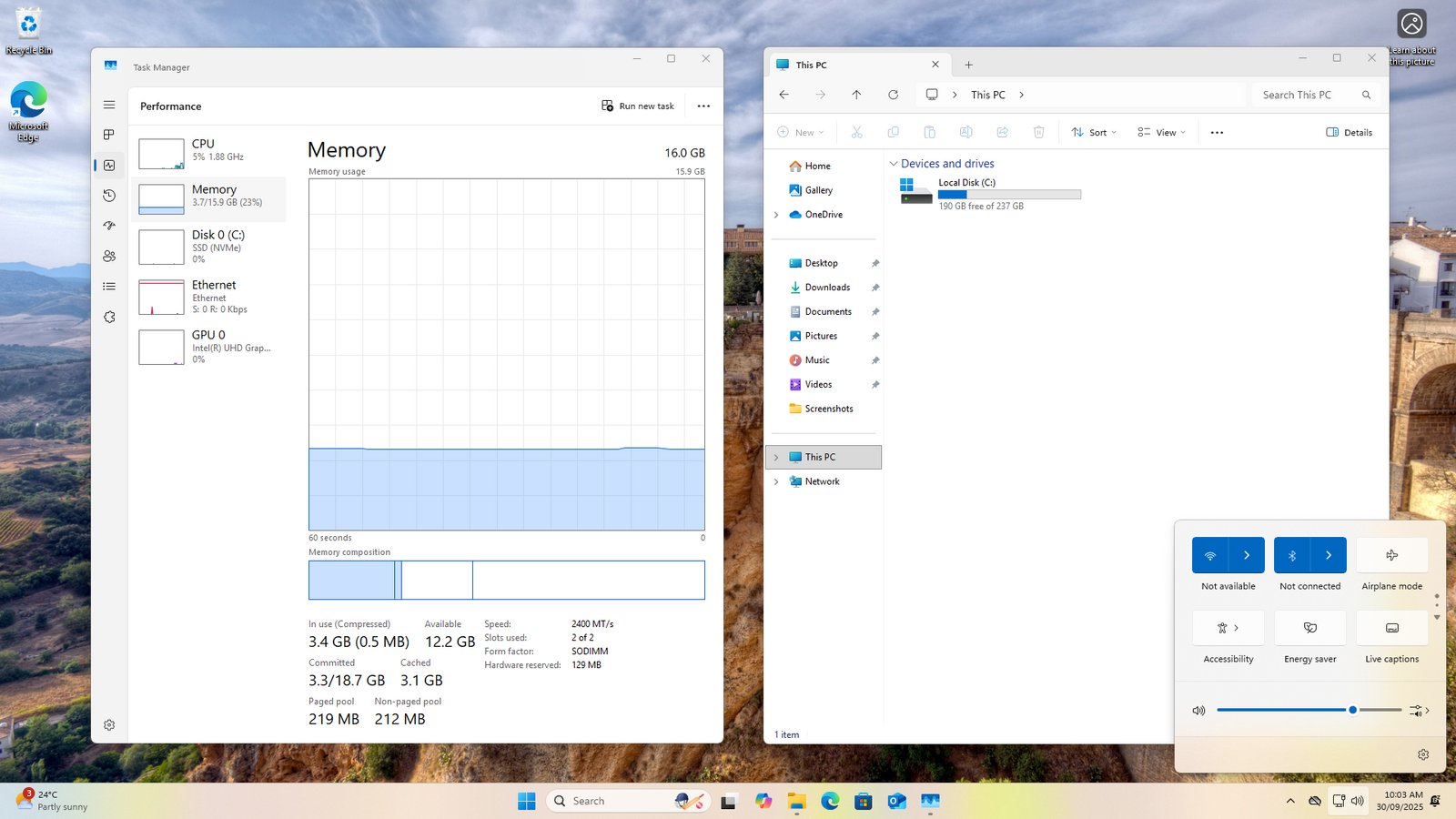Expand the View dropdown menu
The width and height of the screenshot is (1456, 819).
coord(1161,133)
